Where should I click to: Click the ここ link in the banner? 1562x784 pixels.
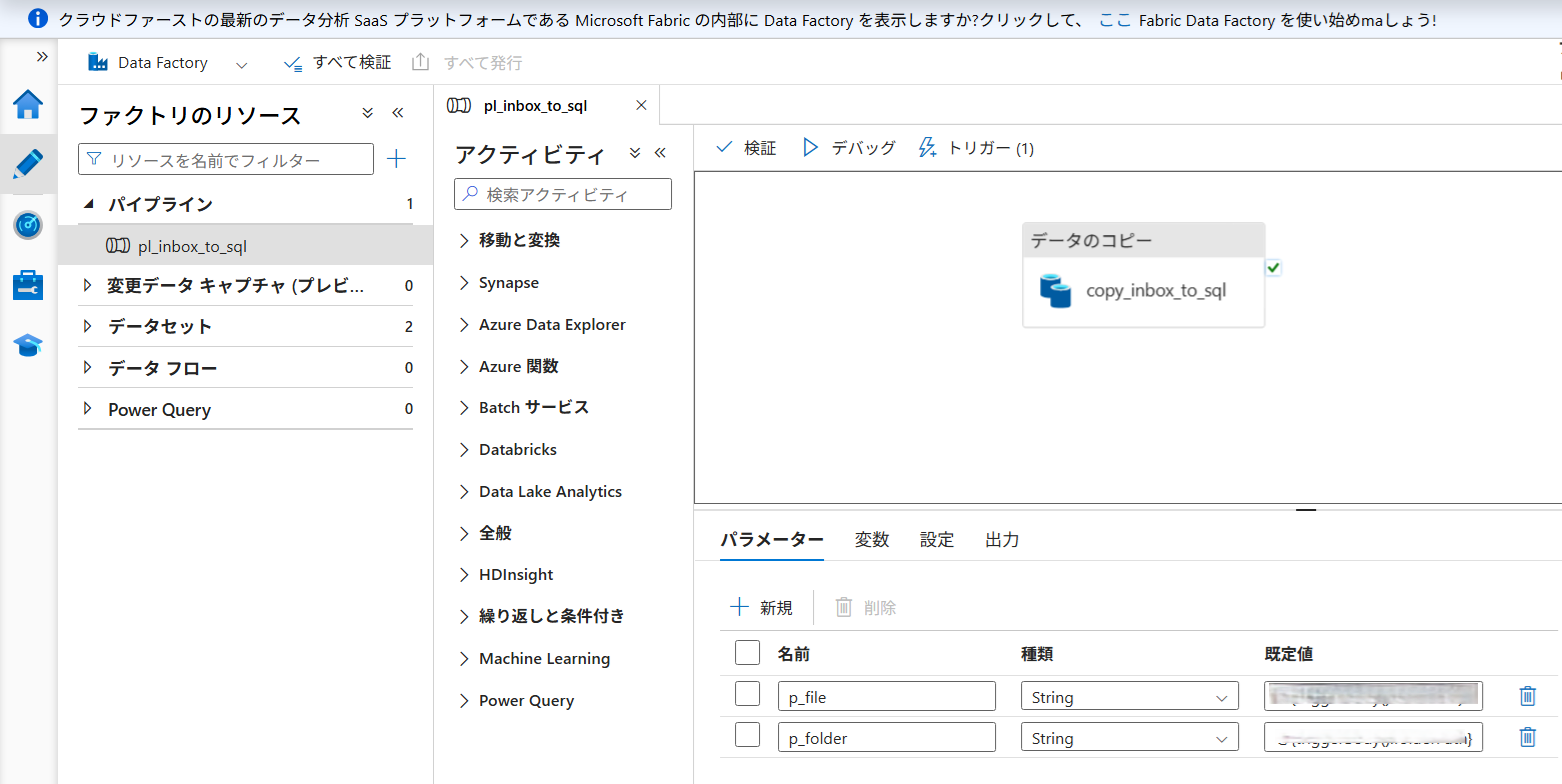1114,19
